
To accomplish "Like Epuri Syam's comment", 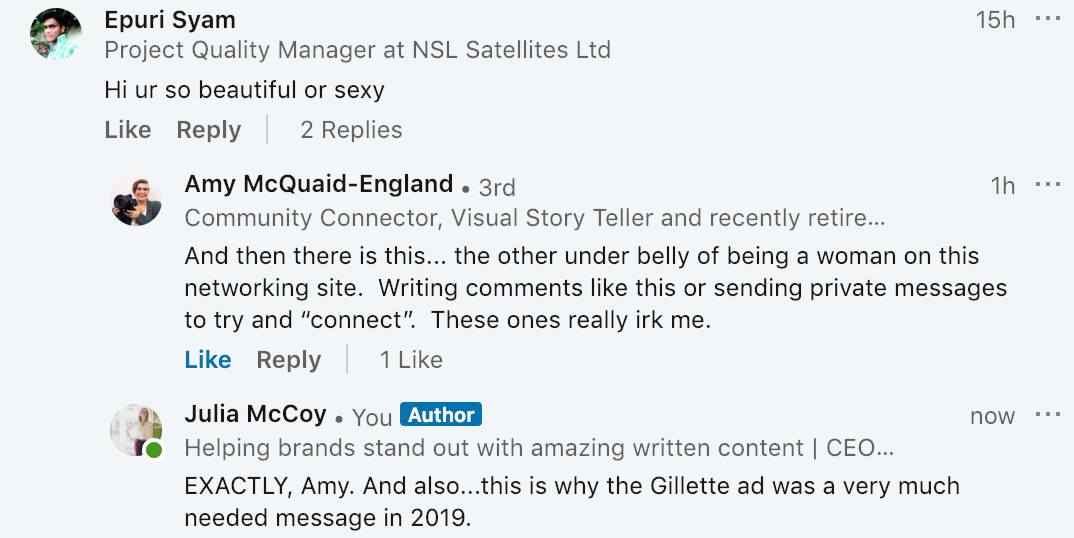I will (128, 130).
